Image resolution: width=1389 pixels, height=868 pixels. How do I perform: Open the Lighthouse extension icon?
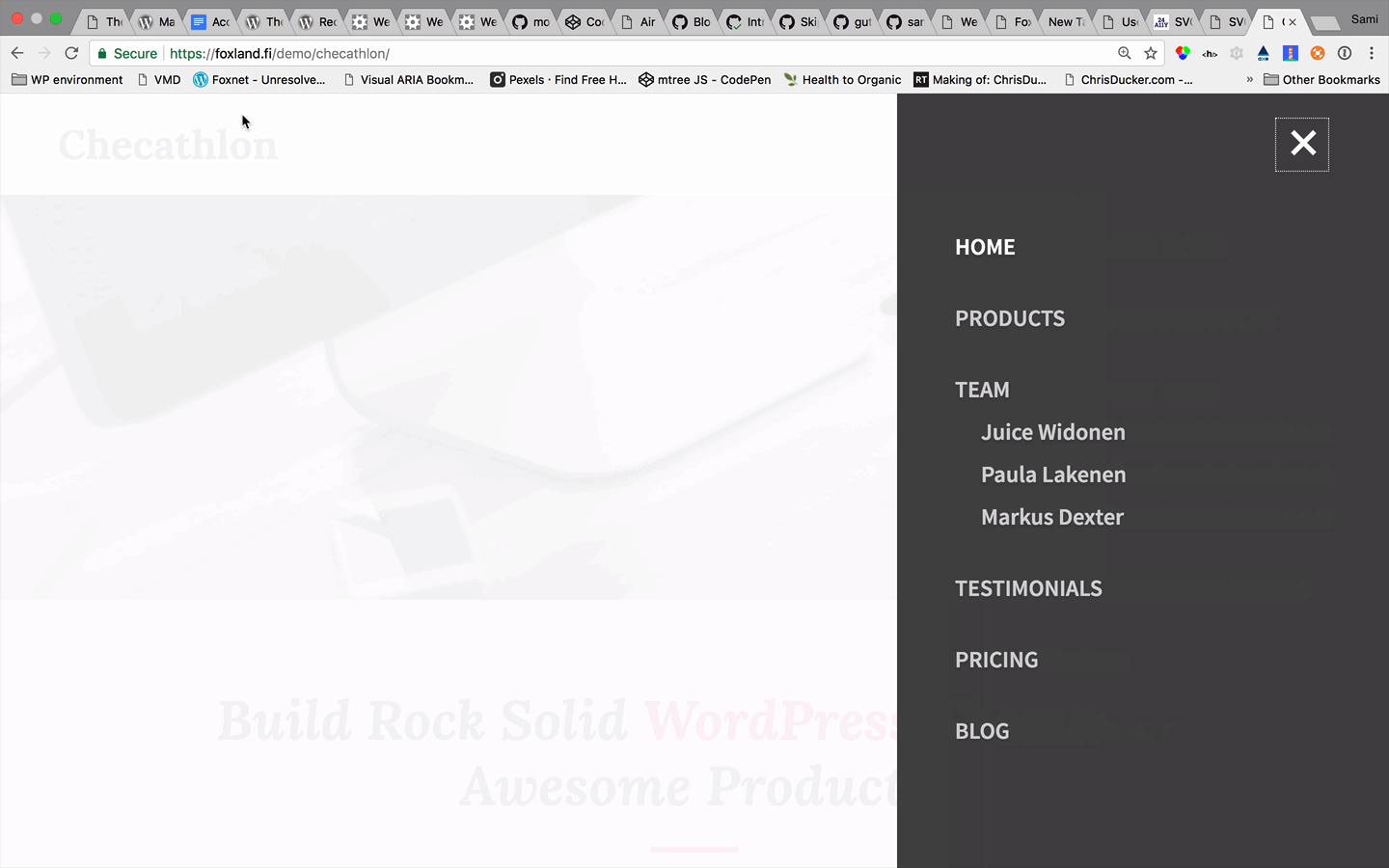[x=1291, y=53]
